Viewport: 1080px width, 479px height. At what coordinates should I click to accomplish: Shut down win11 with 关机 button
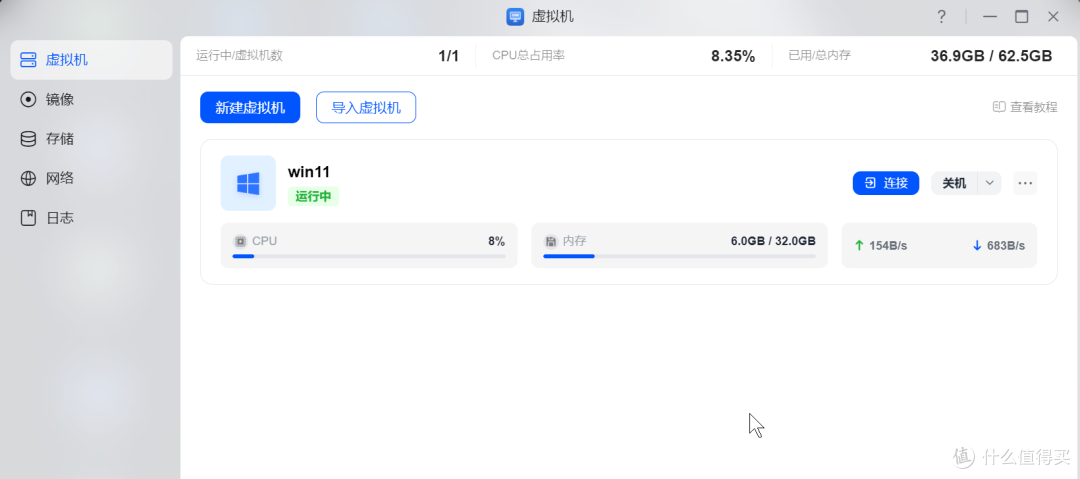point(954,183)
